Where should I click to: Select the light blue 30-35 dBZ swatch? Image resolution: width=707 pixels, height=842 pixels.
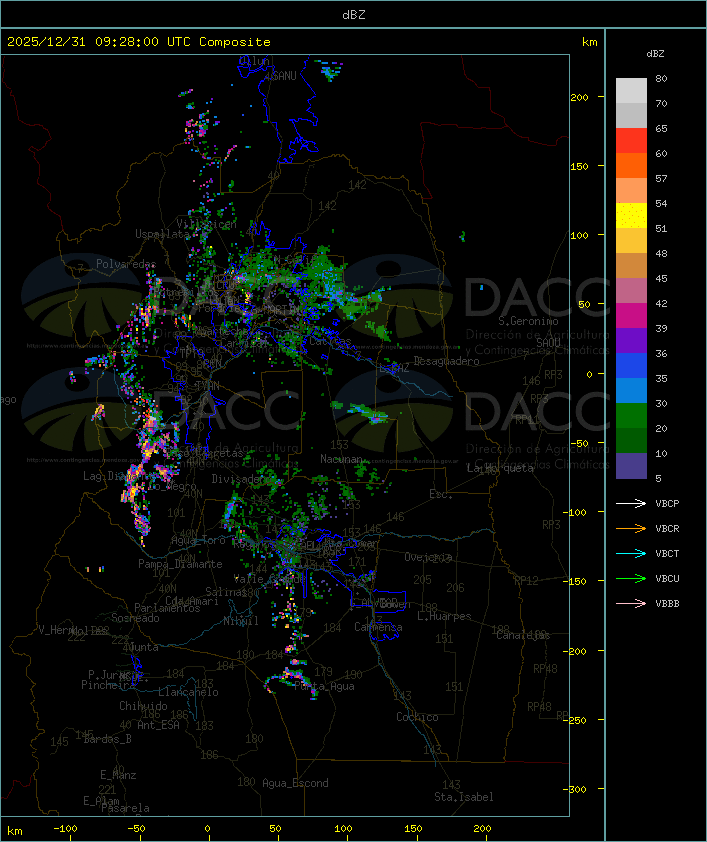(x=631, y=391)
